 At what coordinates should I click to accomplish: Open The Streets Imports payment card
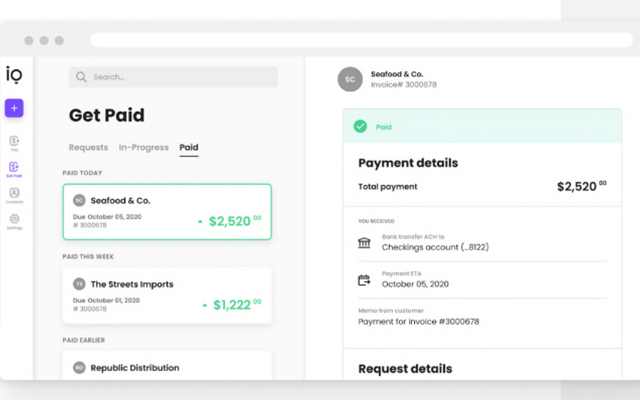tap(167, 296)
